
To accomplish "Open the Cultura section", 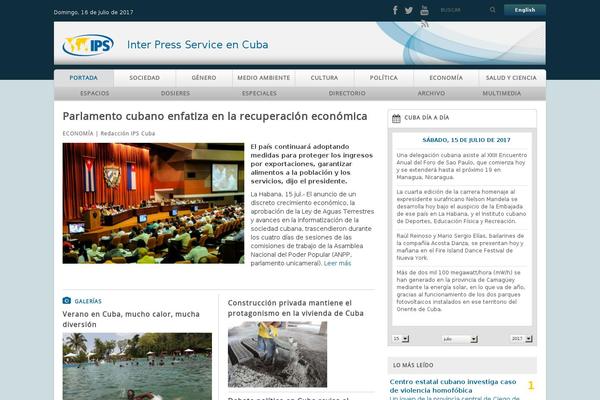I will pyautogui.click(x=324, y=78).
